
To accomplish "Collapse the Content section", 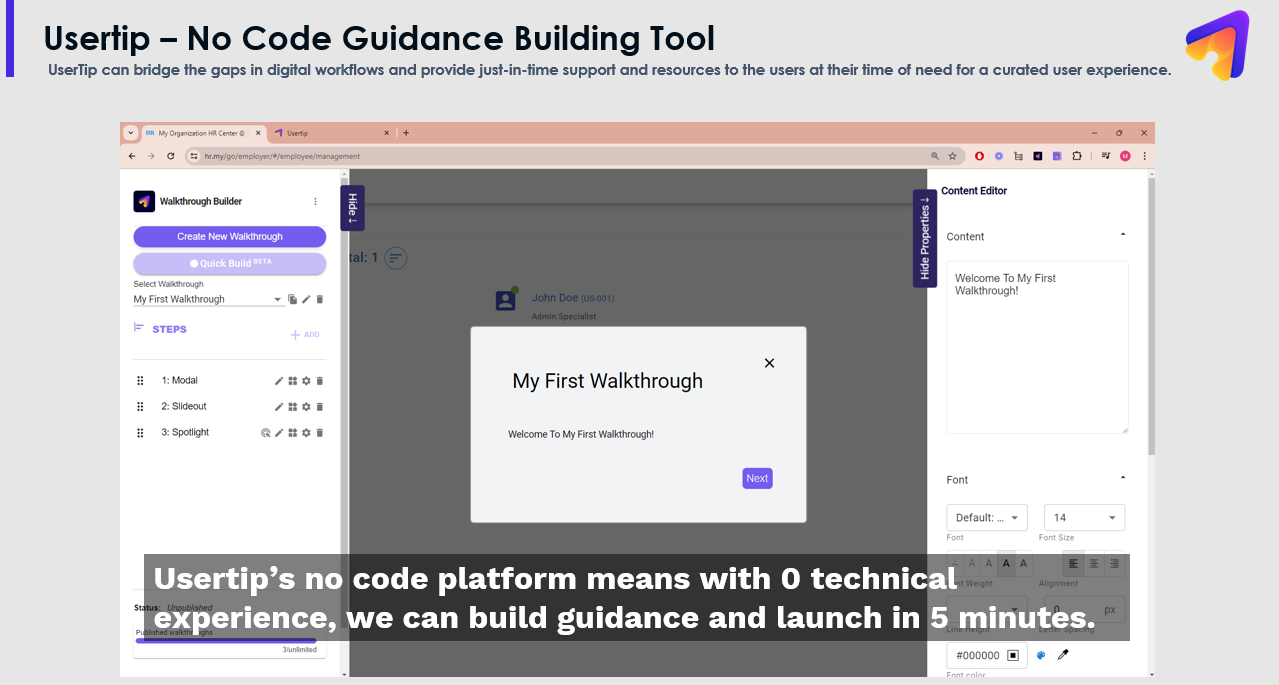I will [x=1123, y=236].
